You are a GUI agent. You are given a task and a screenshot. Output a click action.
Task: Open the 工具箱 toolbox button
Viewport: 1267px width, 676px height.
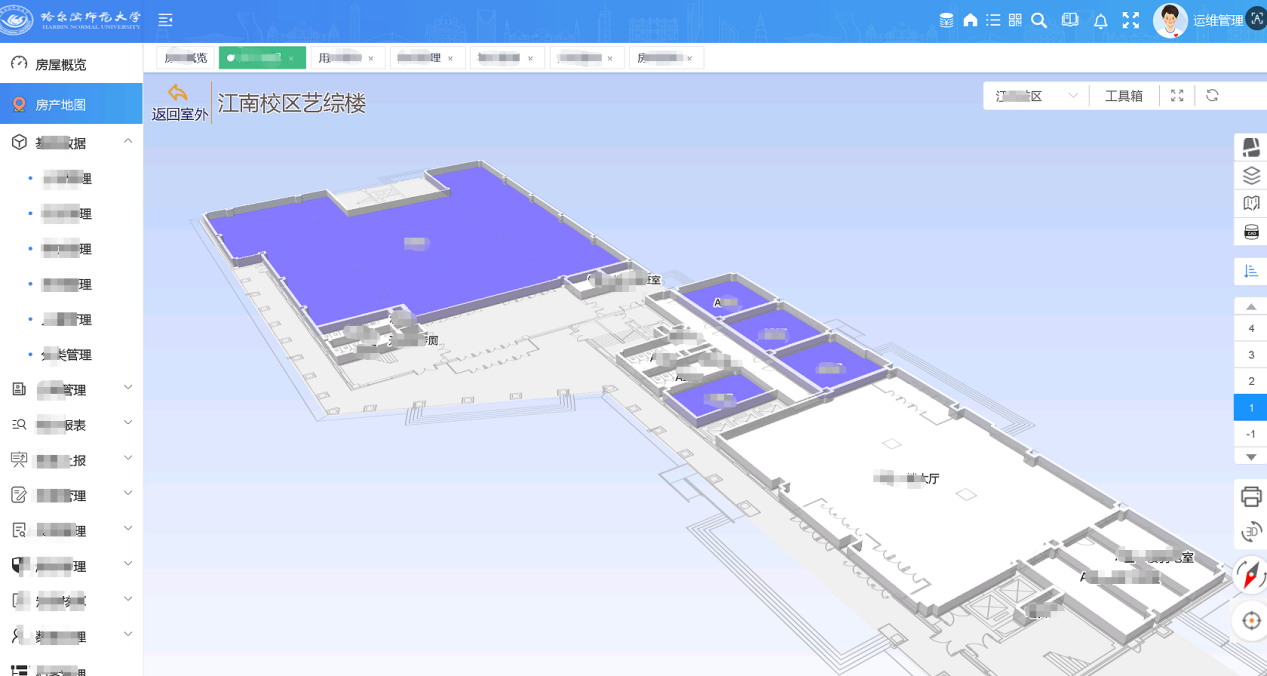(x=1123, y=96)
